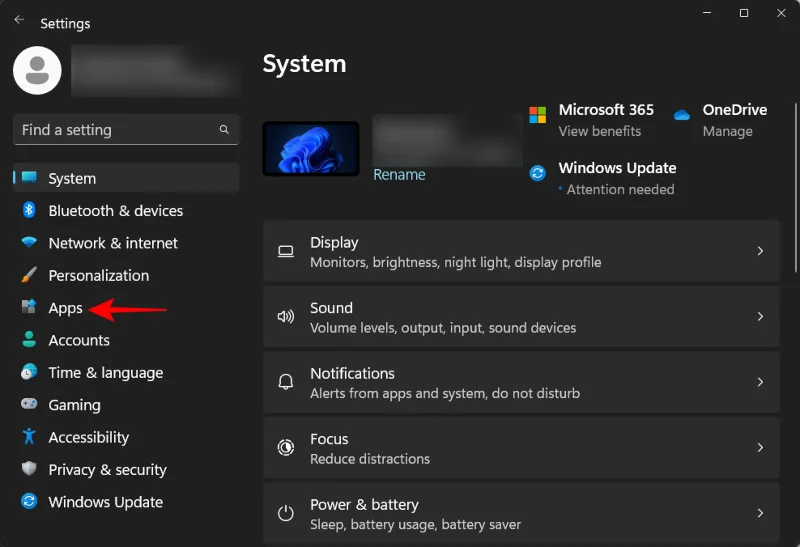The height and width of the screenshot is (547, 800).
Task: Expand the Display settings chevron
Action: (760, 251)
